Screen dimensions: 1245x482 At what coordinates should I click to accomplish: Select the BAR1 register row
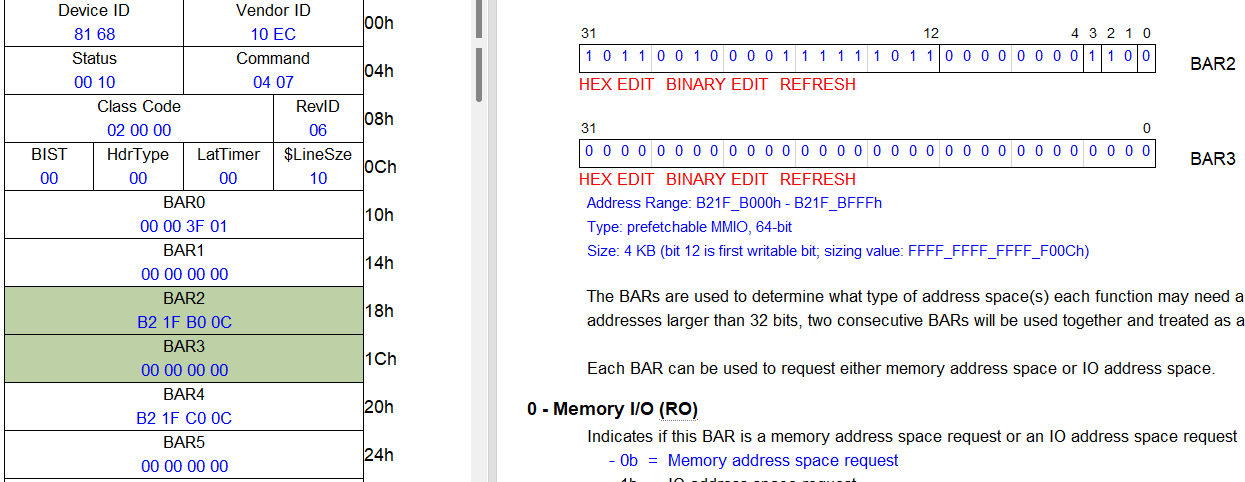pyautogui.click(x=184, y=263)
